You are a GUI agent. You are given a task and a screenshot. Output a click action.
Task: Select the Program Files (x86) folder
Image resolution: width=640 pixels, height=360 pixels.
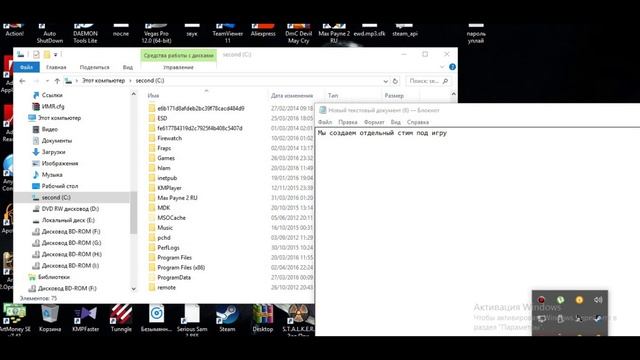coord(181,267)
